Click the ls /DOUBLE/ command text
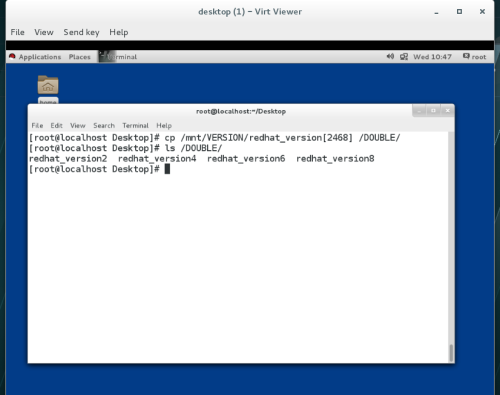 click(x=193, y=148)
